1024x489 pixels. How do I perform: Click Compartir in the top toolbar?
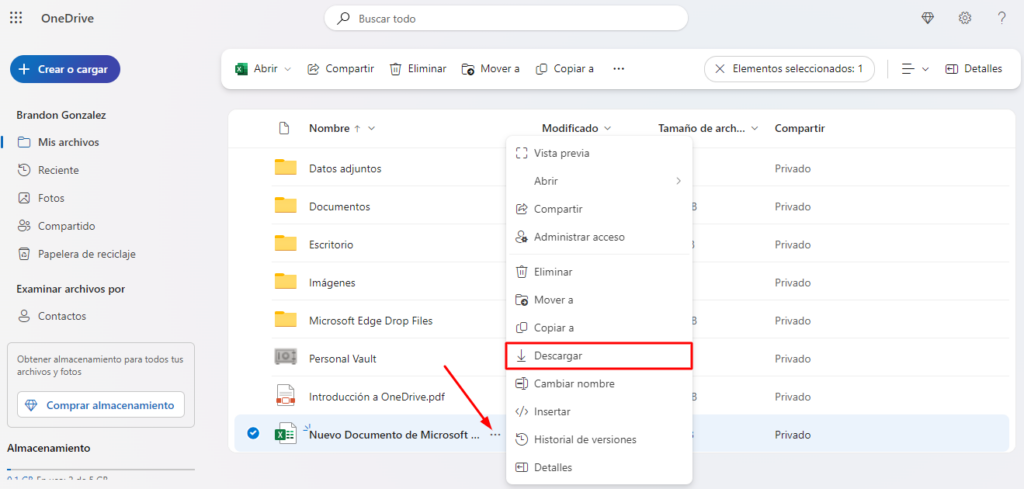(x=340, y=69)
